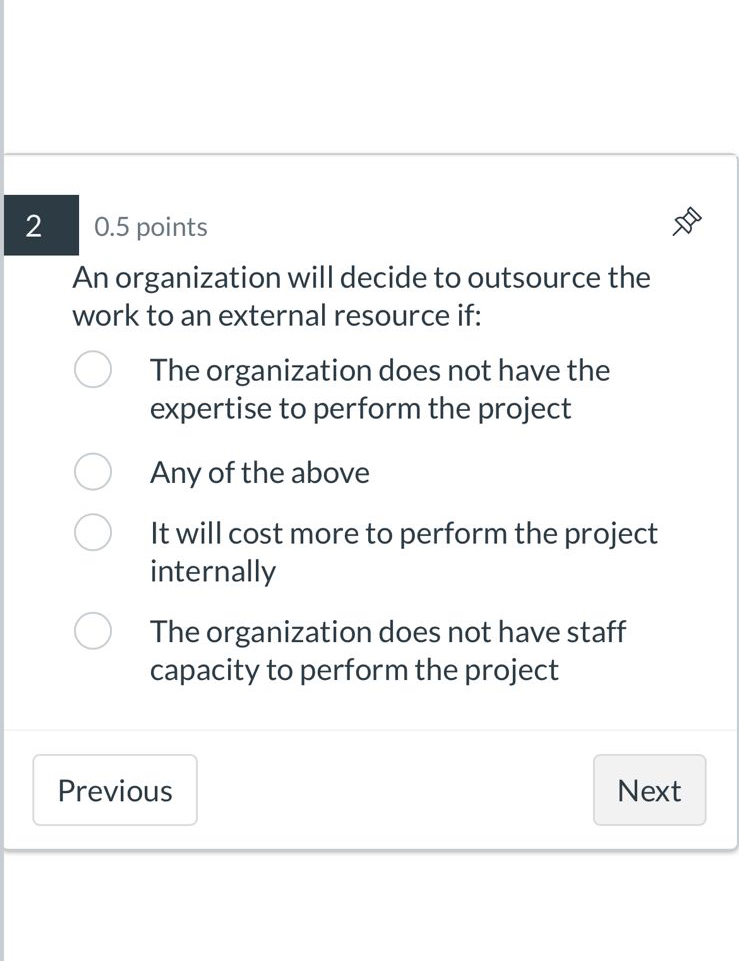The image size is (739, 961).
Task: Choose 'The organization does not have the expertise' option
Action: (92, 369)
